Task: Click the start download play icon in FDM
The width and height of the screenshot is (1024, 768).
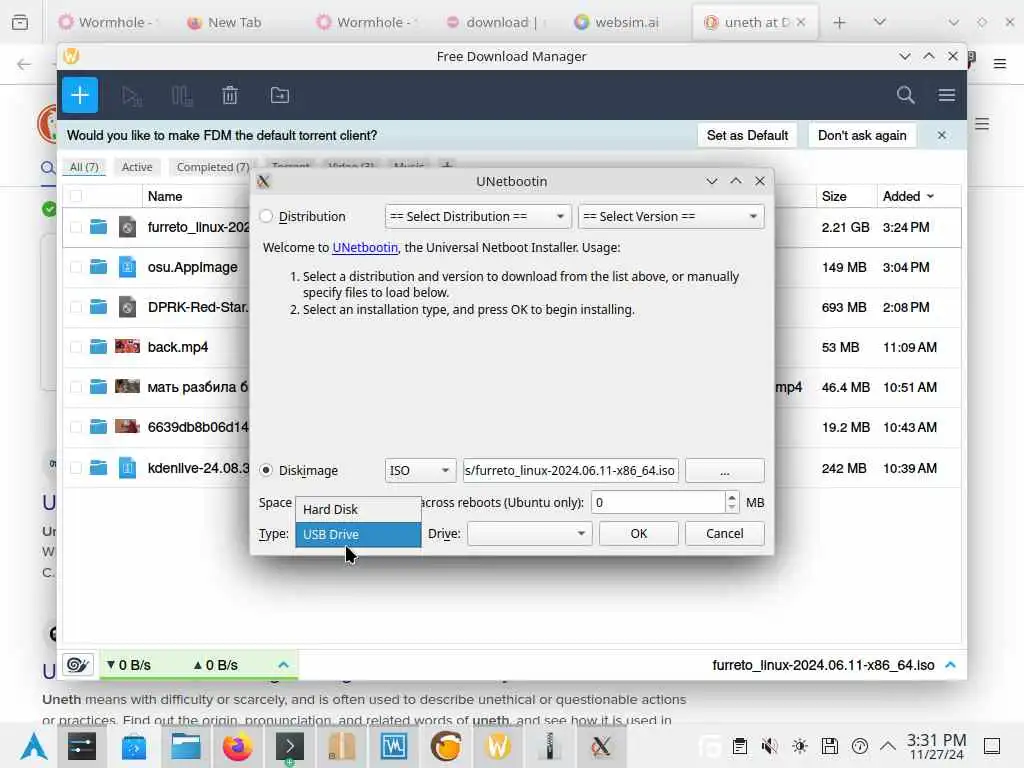Action: tap(131, 96)
